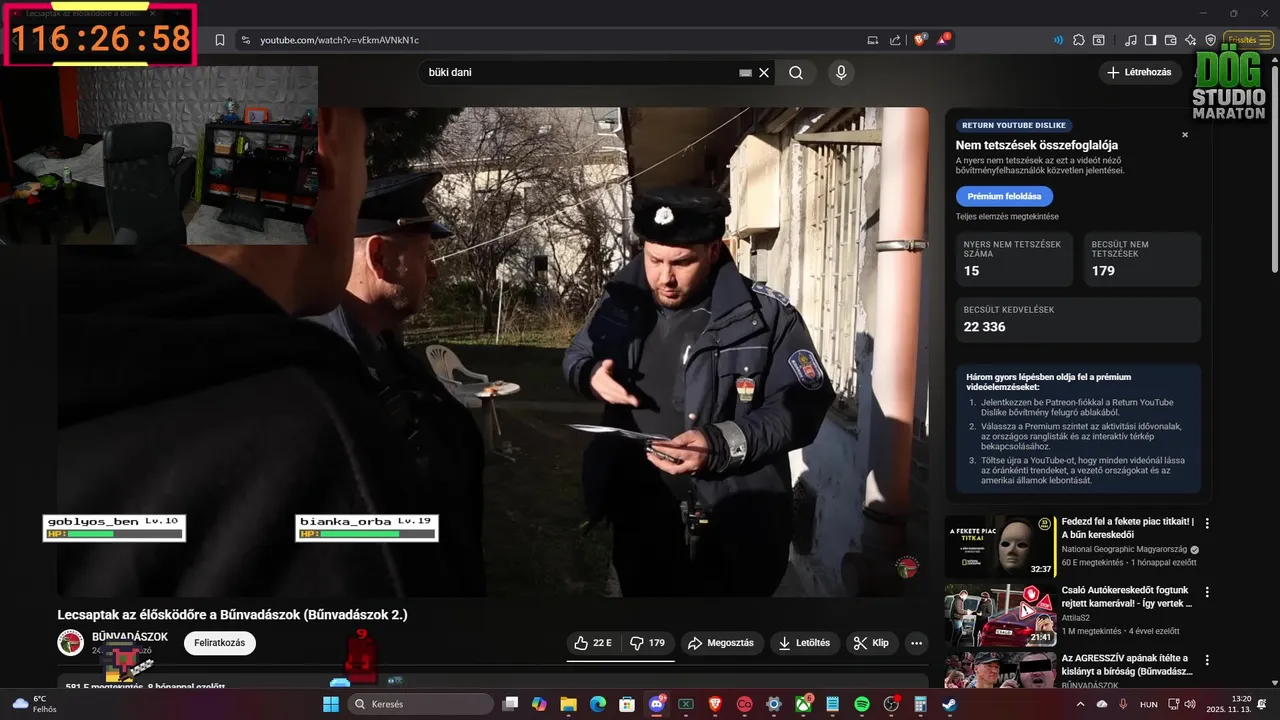Viewport: 1280px width, 720px height.
Task: Click the blue sound-wave extension icon
Action: [x=1058, y=40]
